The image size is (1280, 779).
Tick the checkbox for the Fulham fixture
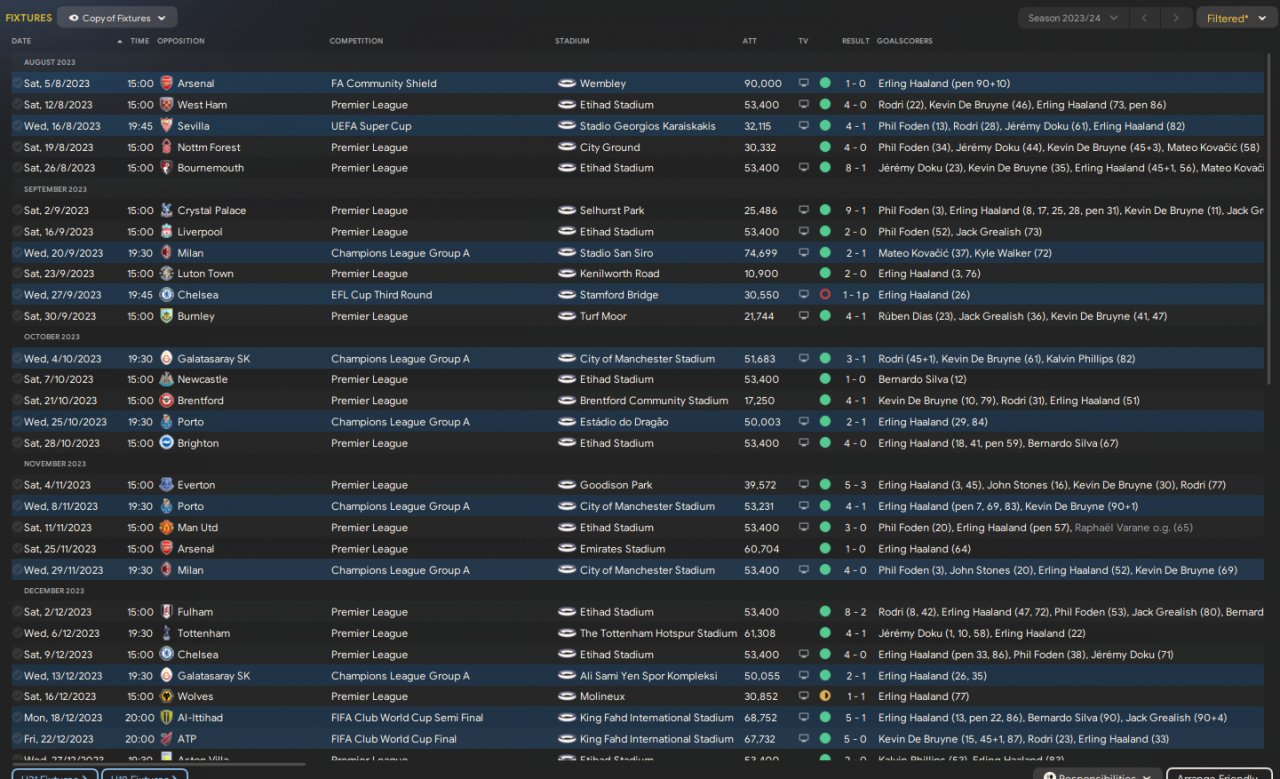[x=17, y=612]
